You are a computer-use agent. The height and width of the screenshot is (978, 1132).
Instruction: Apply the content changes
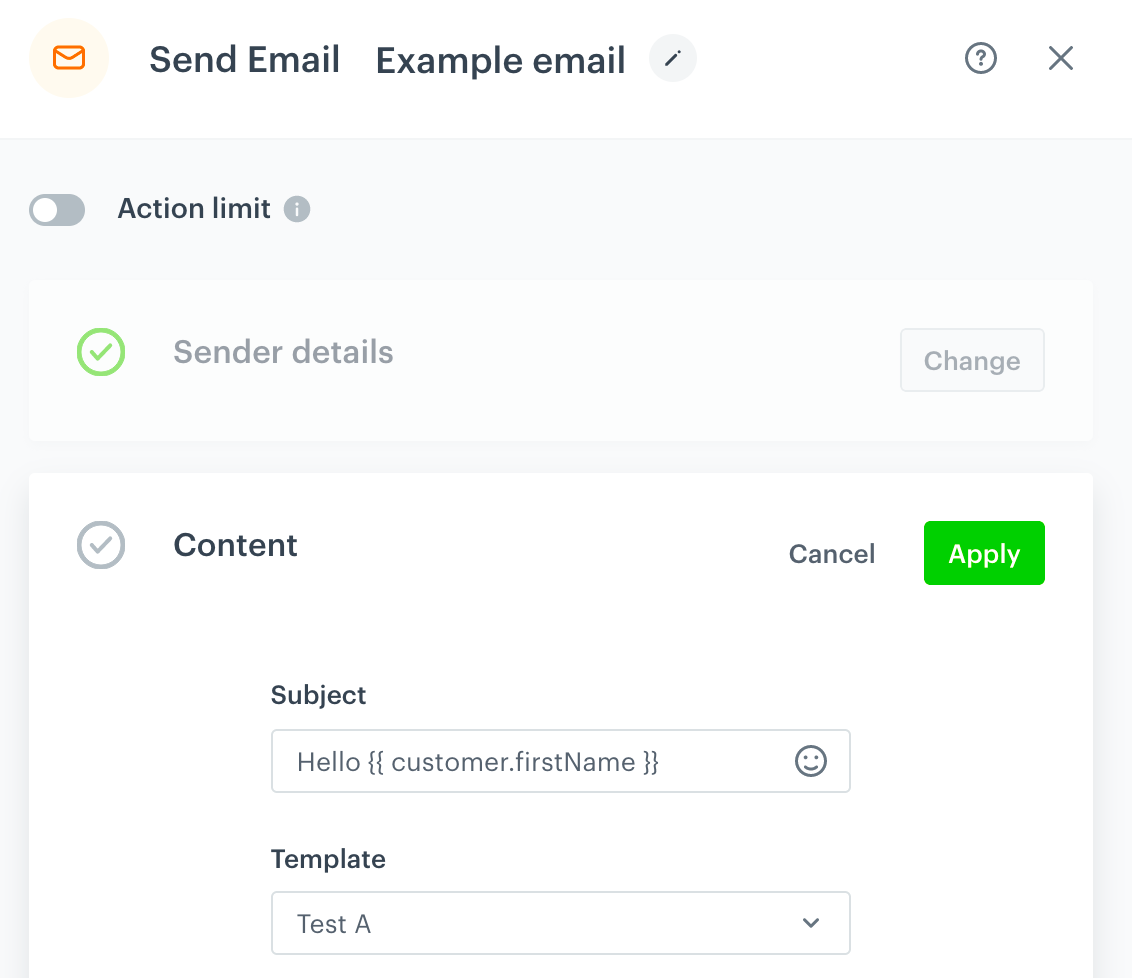click(x=983, y=553)
